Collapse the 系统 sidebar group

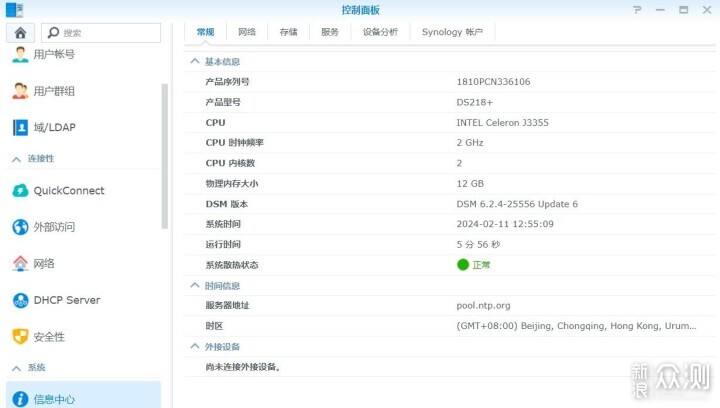[17, 368]
